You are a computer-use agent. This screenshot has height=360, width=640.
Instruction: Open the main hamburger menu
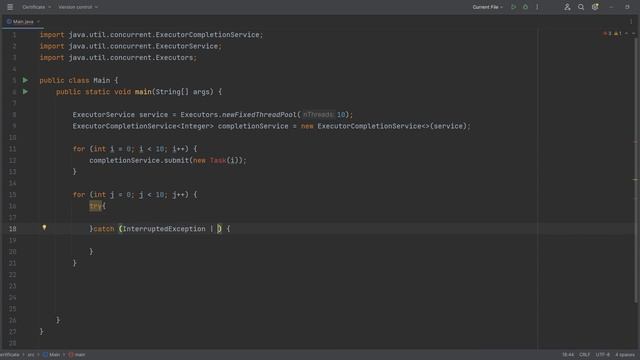pos(10,7)
